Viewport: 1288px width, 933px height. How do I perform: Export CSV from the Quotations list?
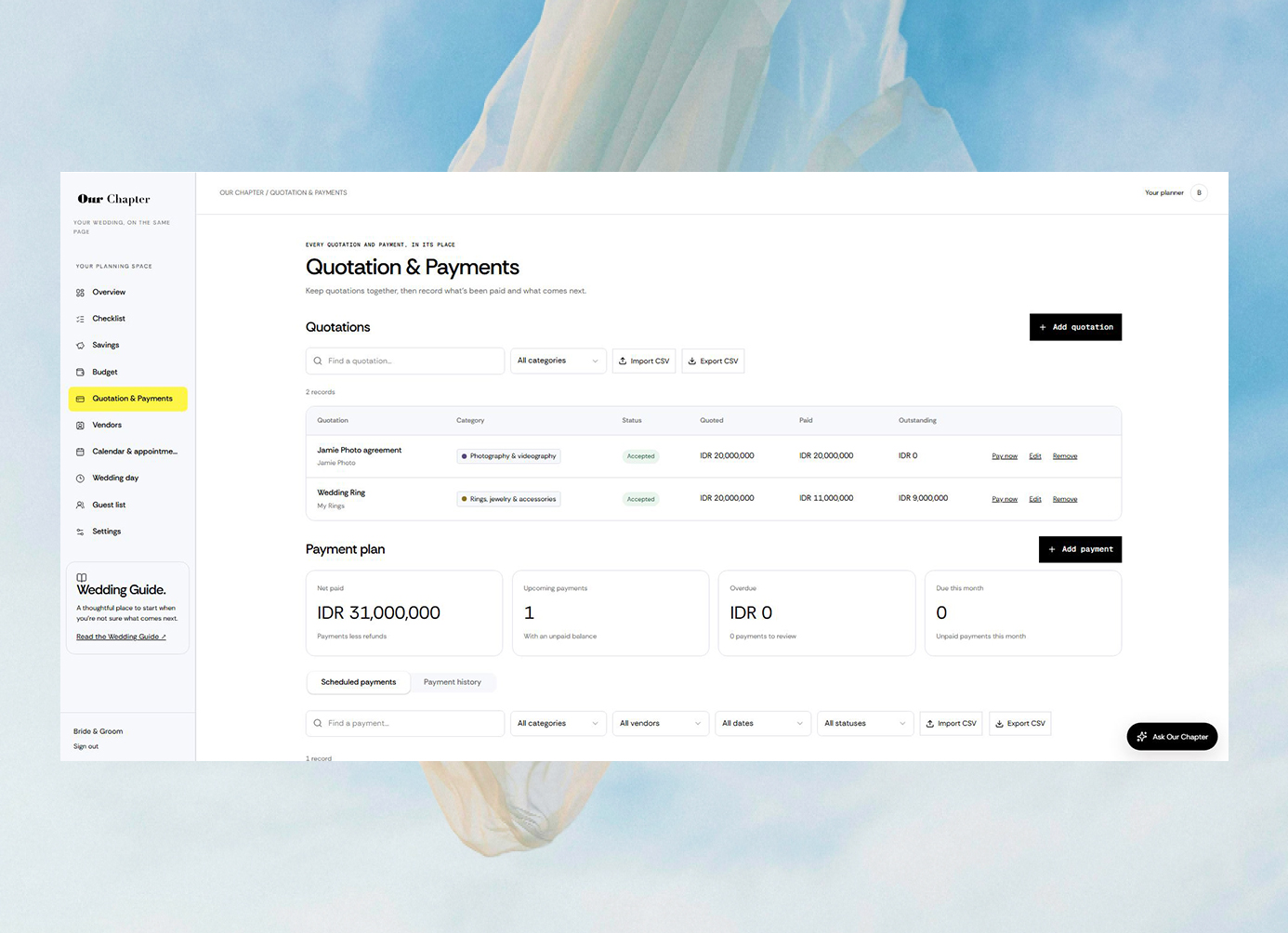pyautogui.click(x=713, y=361)
